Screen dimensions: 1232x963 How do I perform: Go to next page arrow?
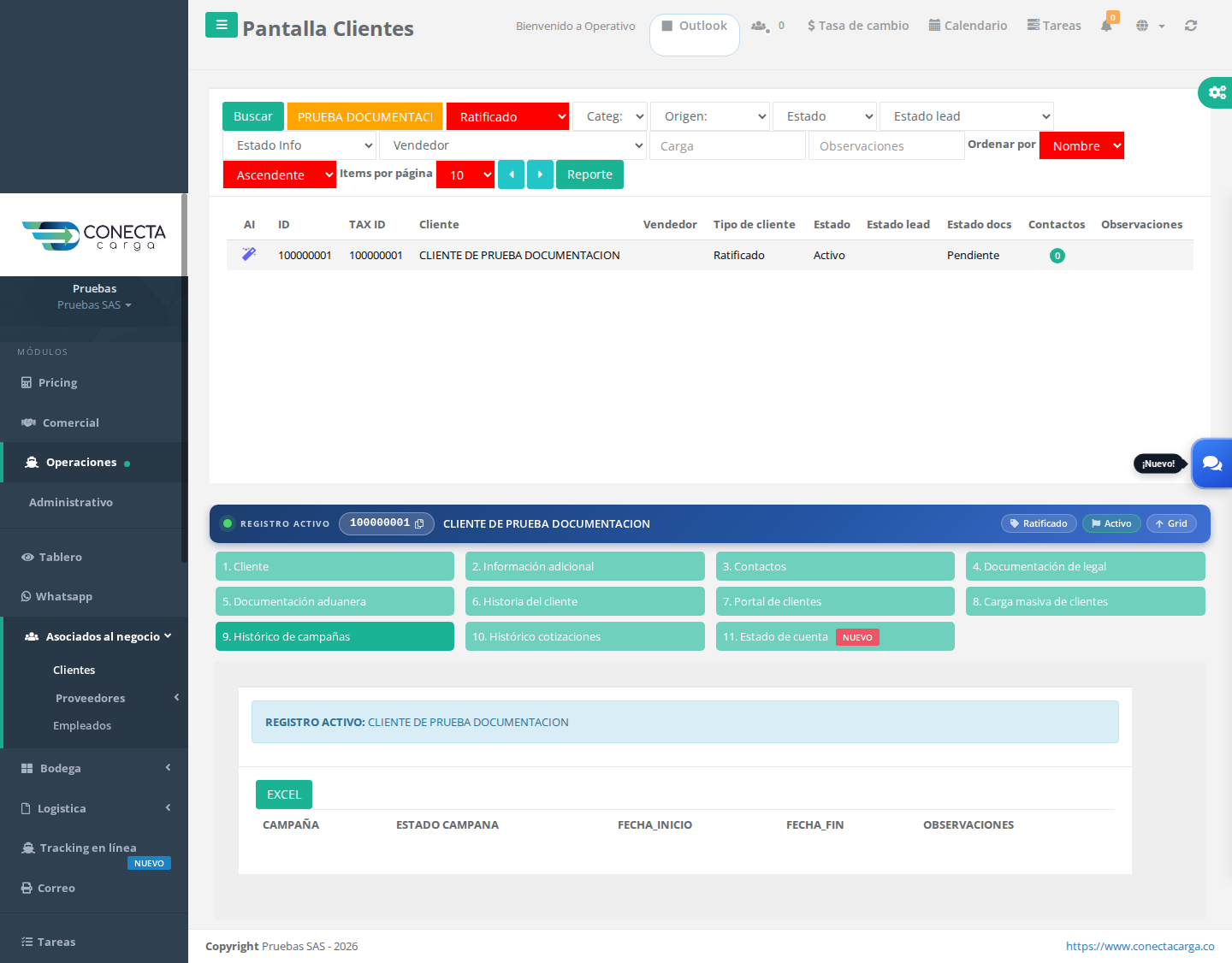coord(540,174)
